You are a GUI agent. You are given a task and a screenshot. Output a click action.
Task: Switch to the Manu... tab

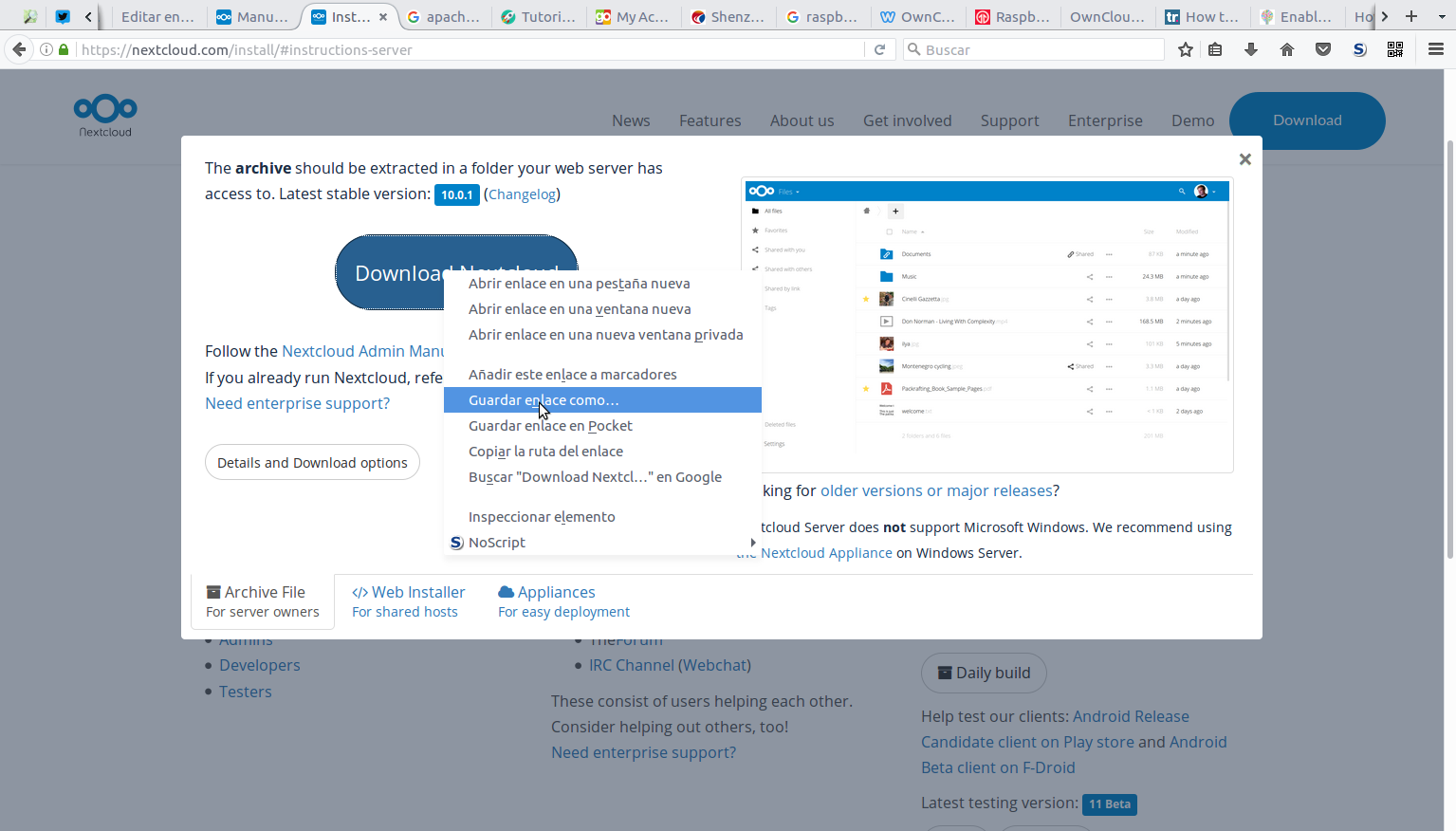[x=252, y=16]
